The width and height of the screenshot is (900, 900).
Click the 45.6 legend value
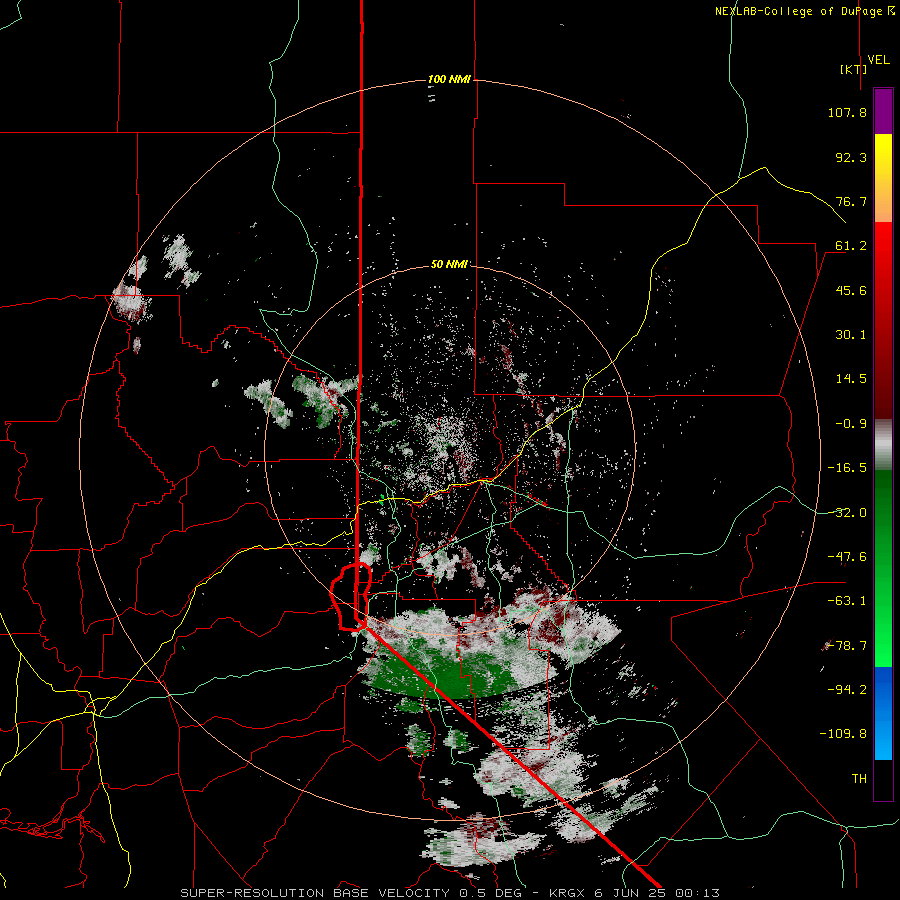tap(851, 290)
